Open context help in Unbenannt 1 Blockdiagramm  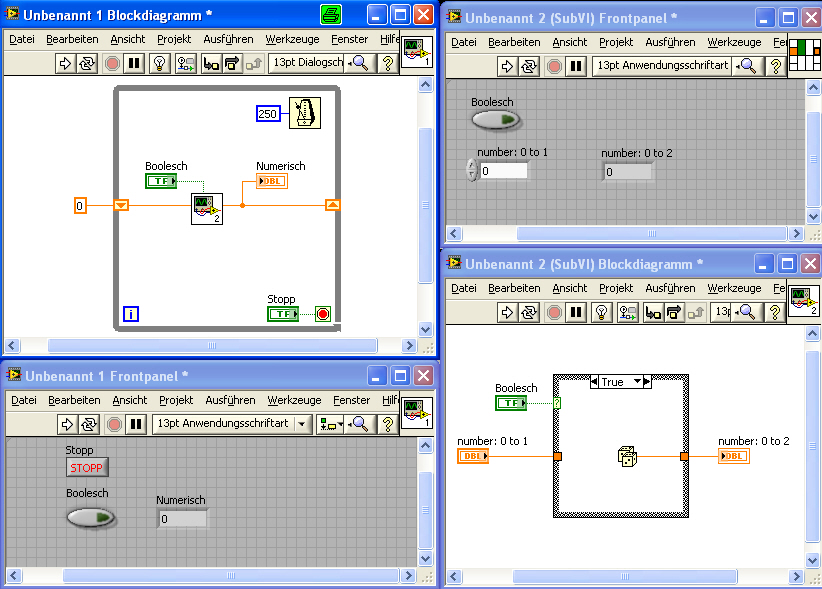(387, 63)
